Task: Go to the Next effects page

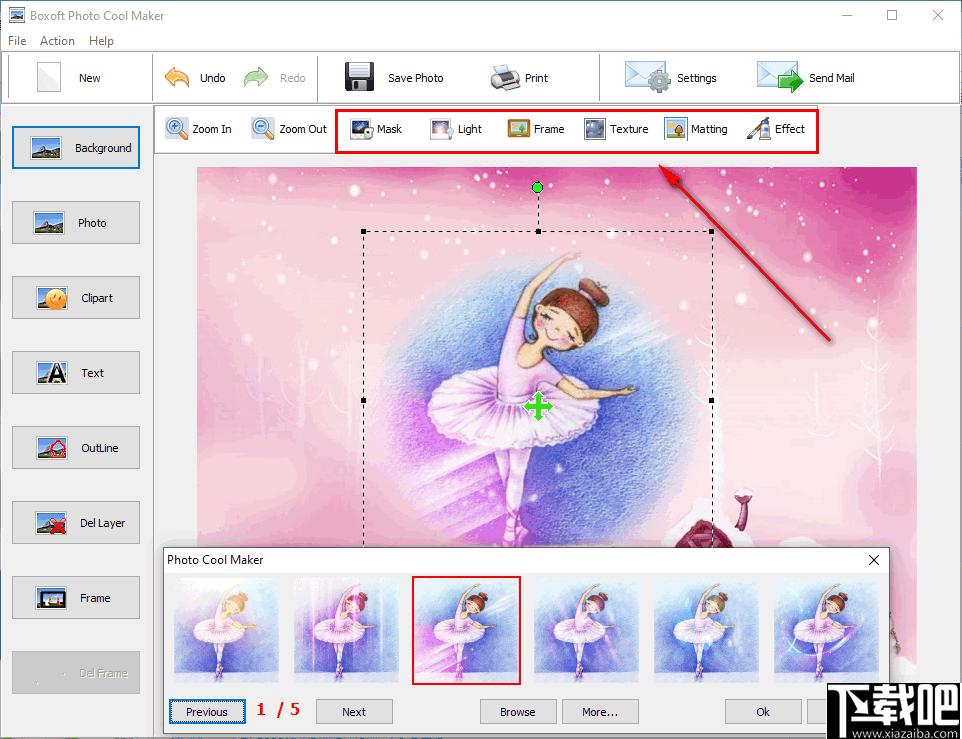Action: tap(354, 711)
